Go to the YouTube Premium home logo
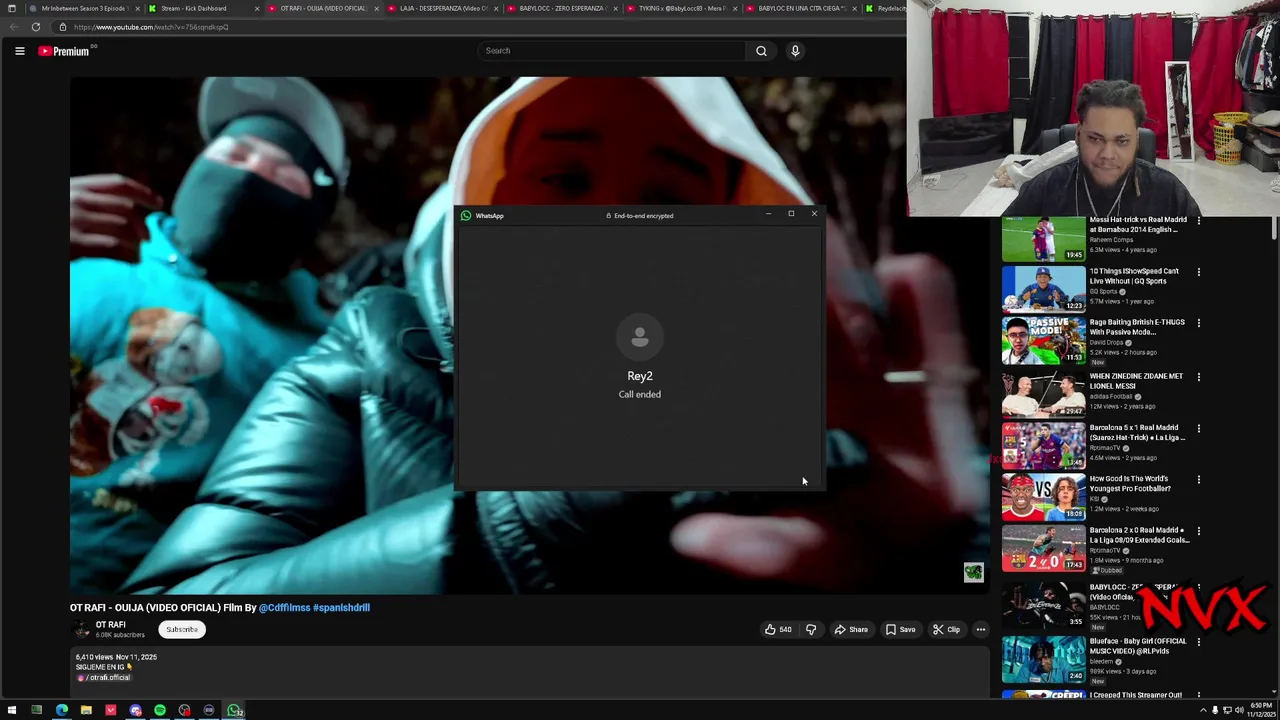The width and height of the screenshot is (1280, 720). point(64,51)
